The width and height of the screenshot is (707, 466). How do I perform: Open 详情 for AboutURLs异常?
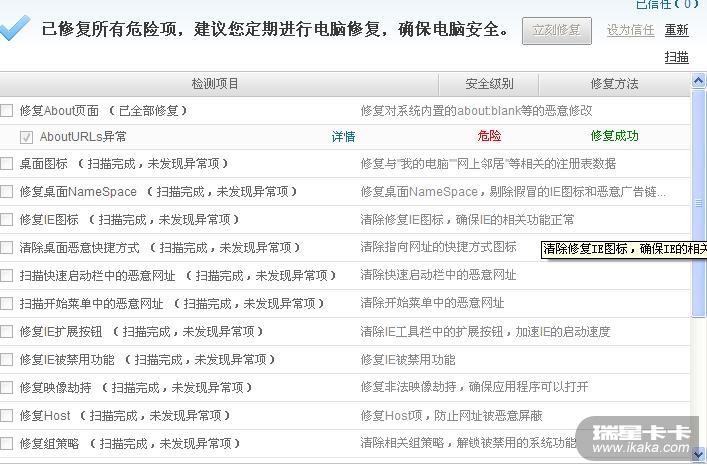coord(344,137)
